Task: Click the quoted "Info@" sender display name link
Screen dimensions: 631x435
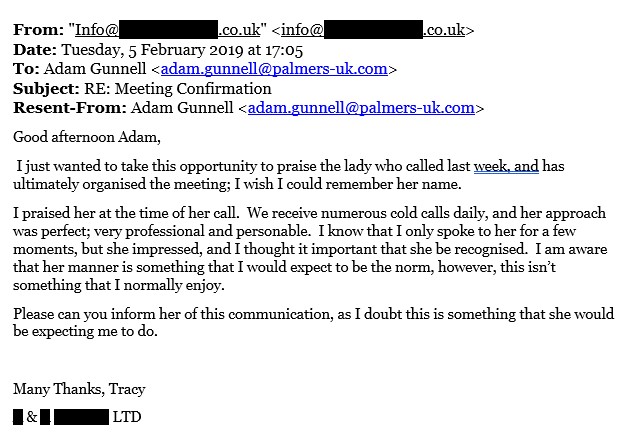Action: click(167, 30)
